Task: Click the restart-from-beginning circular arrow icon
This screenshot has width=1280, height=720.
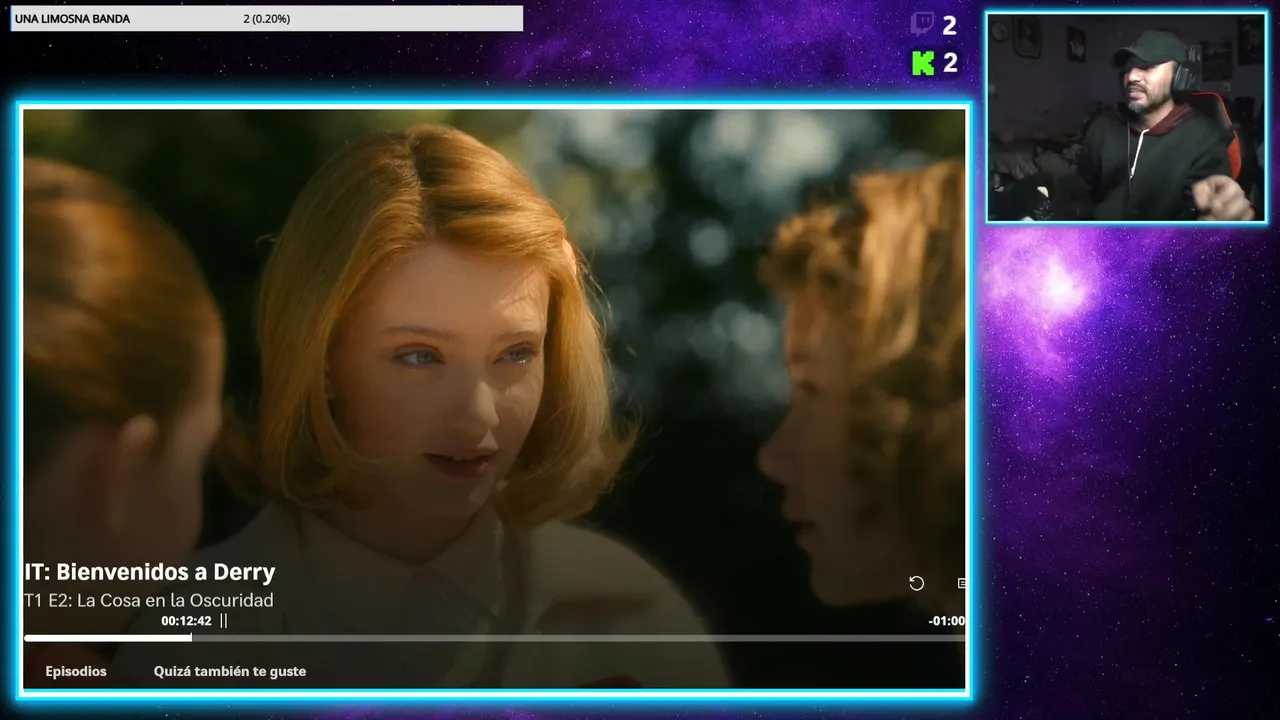Action: click(916, 583)
